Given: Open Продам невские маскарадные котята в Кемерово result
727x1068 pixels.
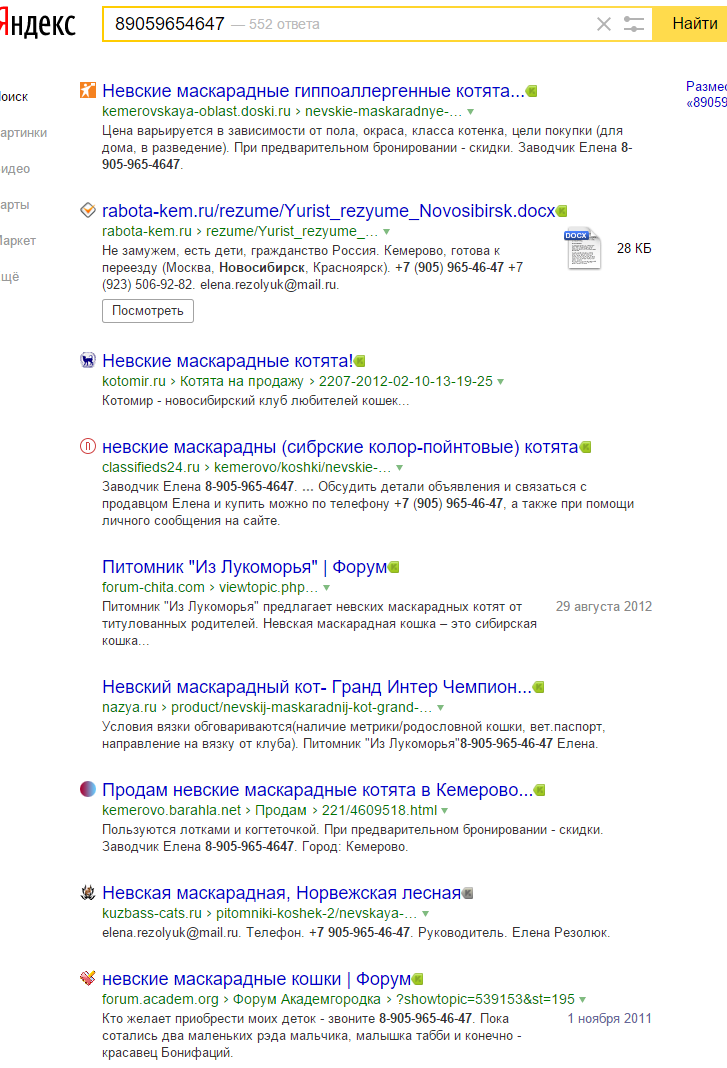Looking at the screenshot, I should tap(318, 790).
